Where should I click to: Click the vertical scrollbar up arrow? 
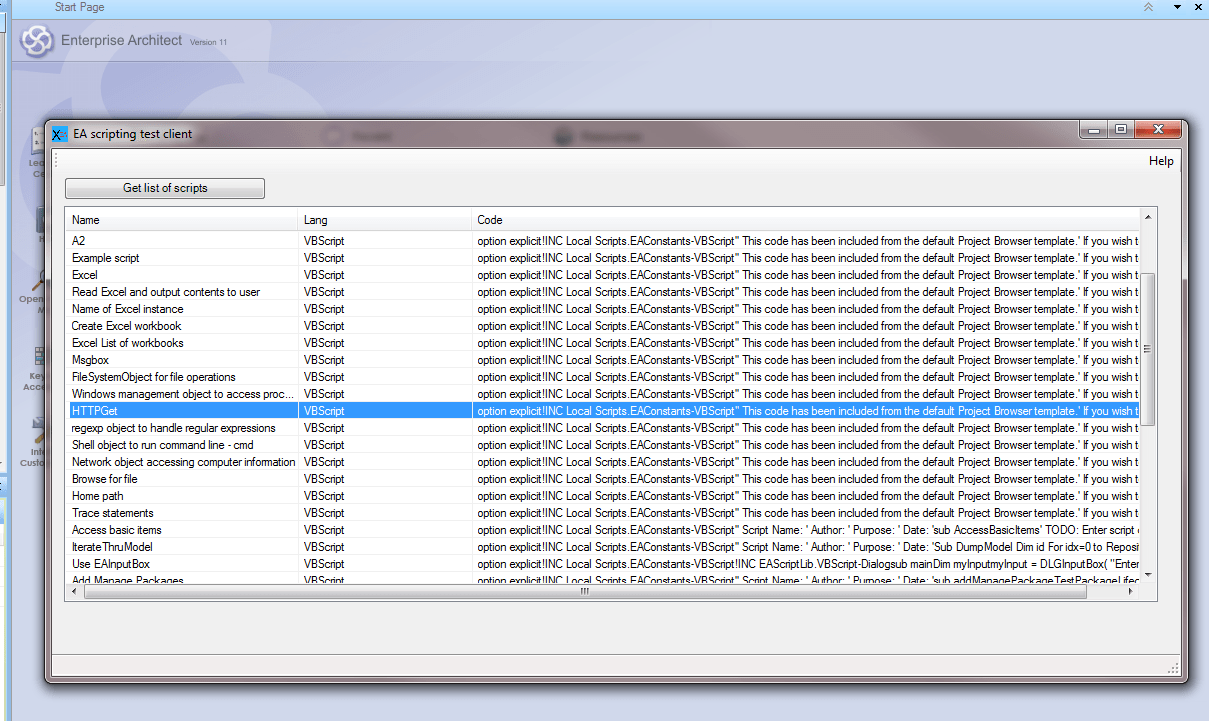point(1148,217)
